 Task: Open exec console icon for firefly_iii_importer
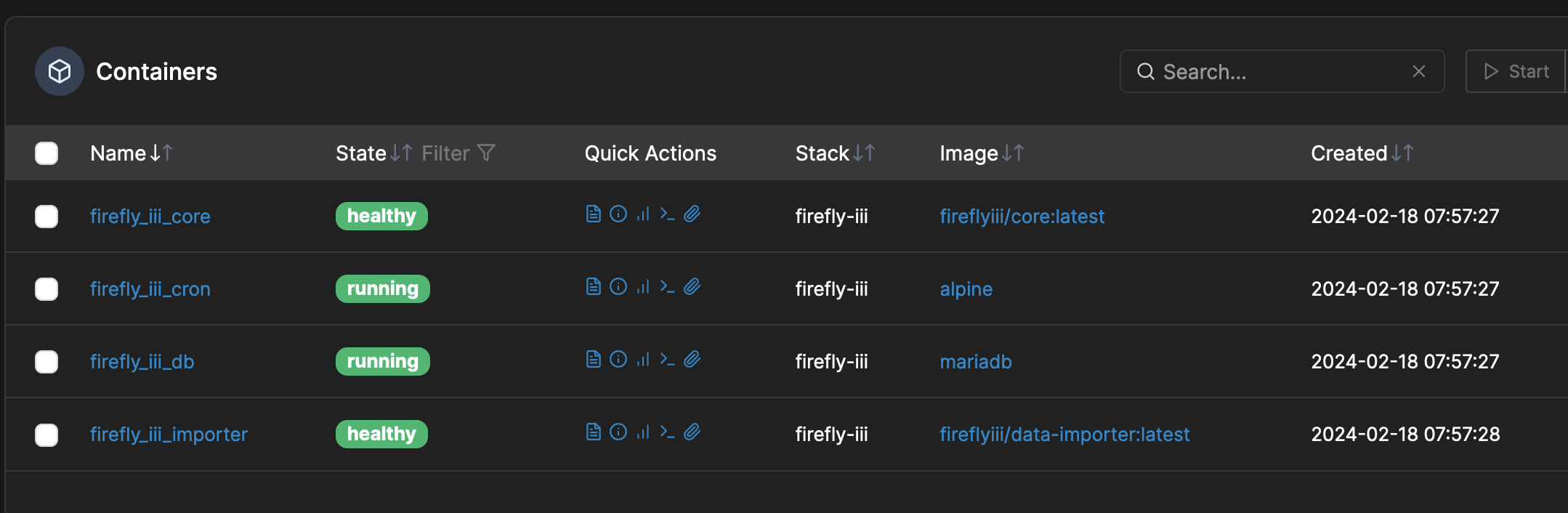[667, 432]
